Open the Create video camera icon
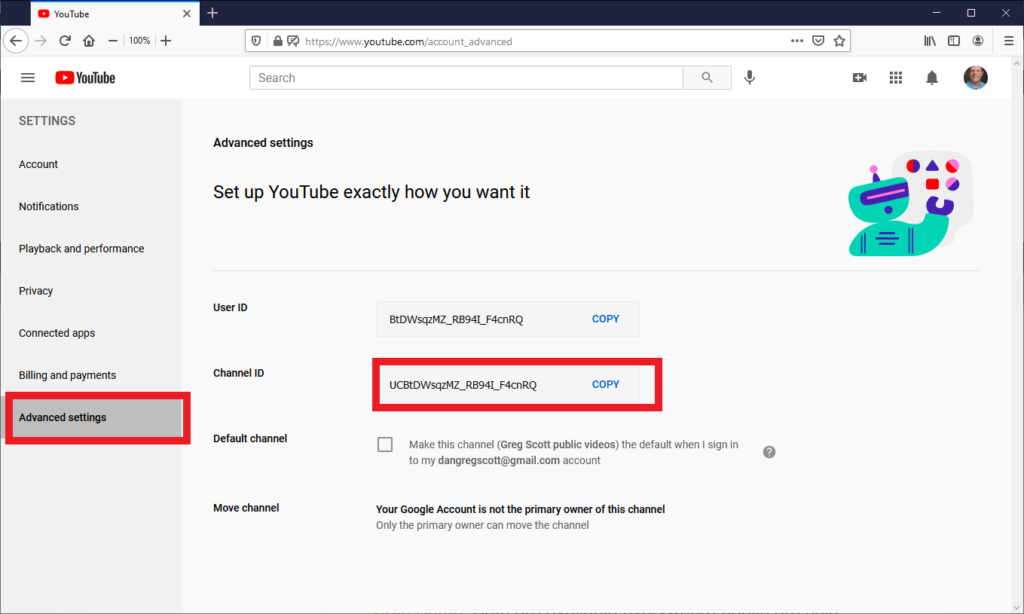Image resolution: width=1024 pixels, height=614 pixels. [859, 78]
